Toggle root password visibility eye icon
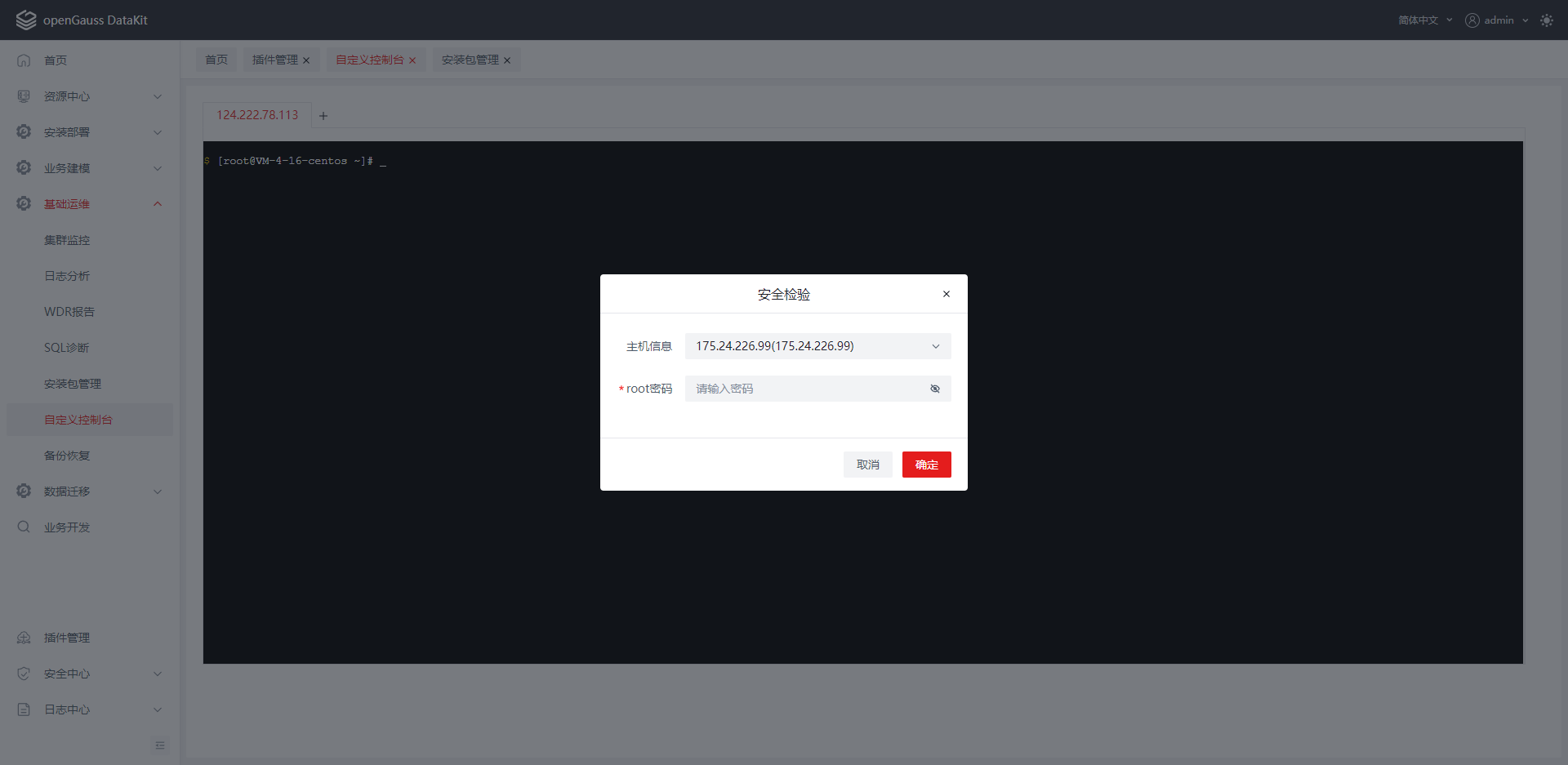The image size is (1568, 765). 935,389
